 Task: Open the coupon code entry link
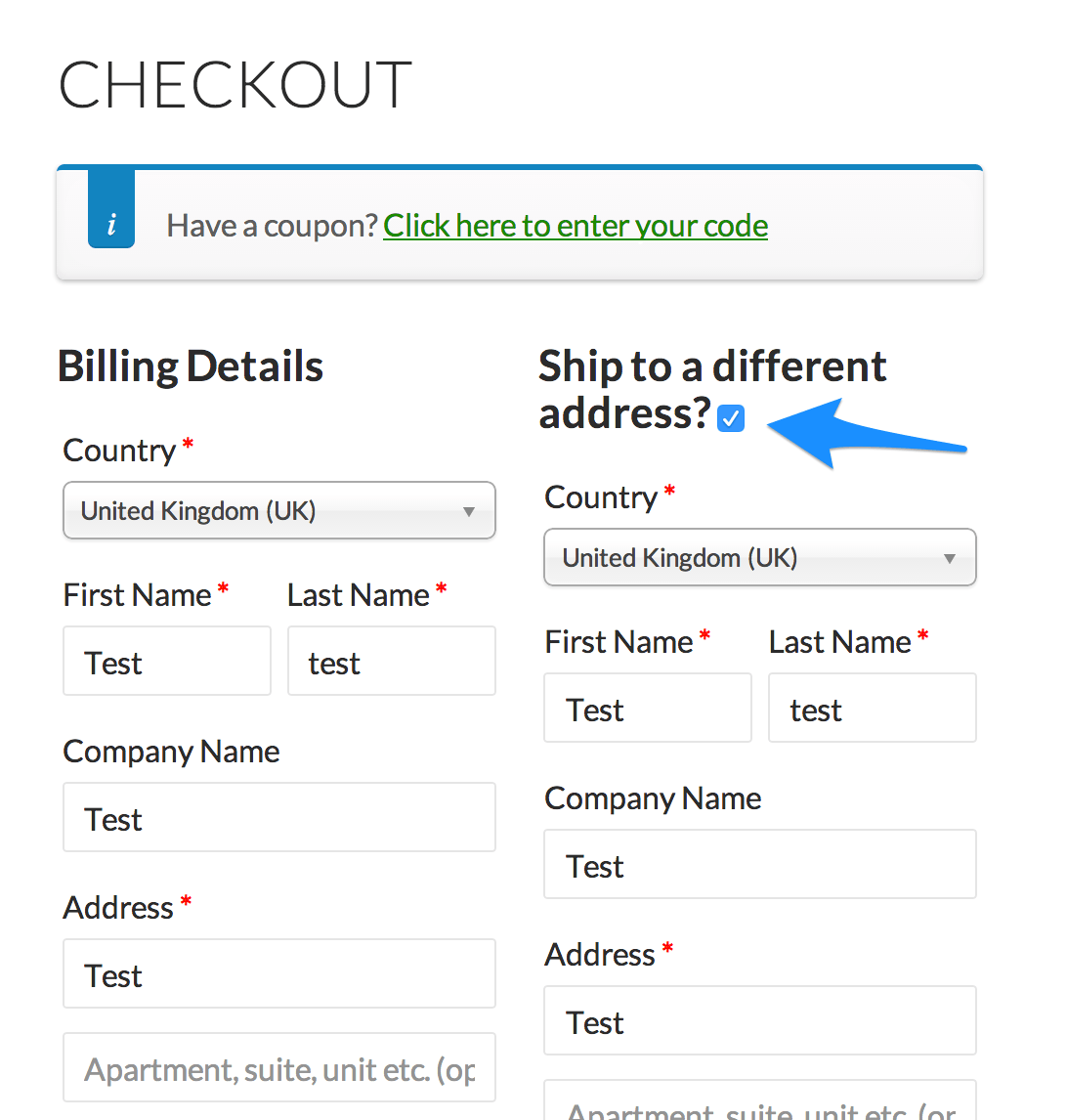[x=576, y=226]
